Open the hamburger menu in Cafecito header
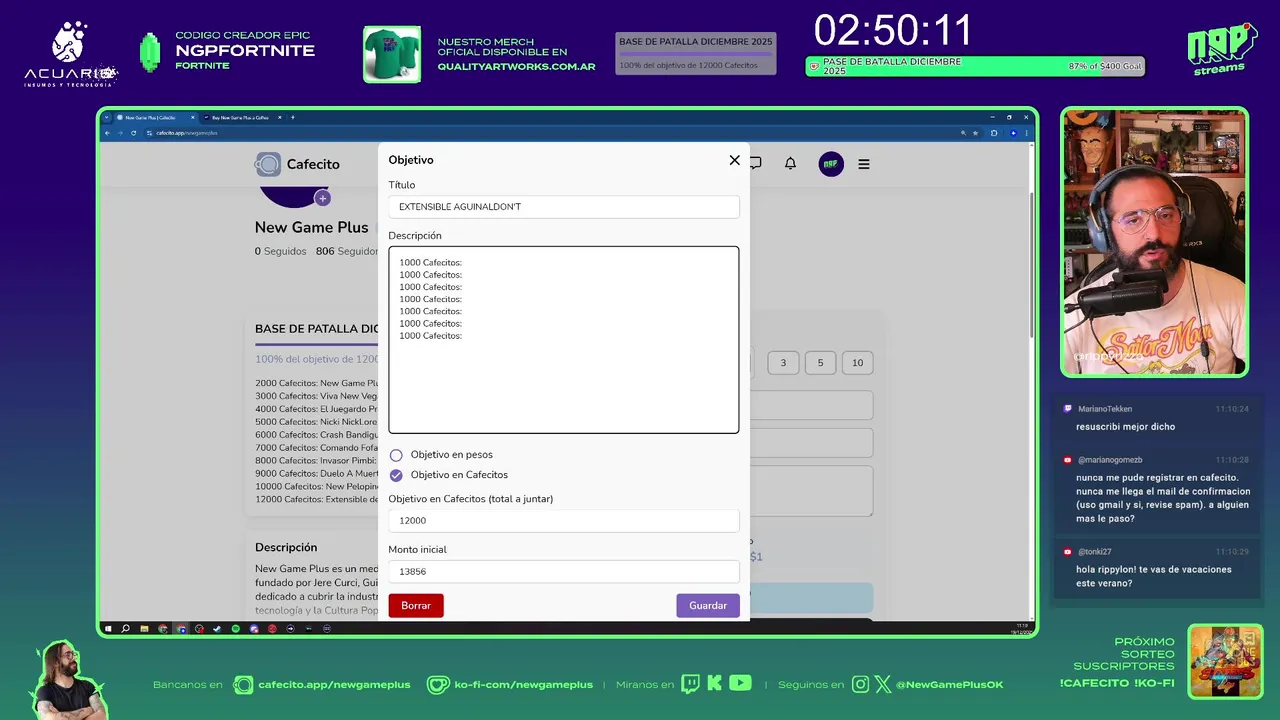 864,164
